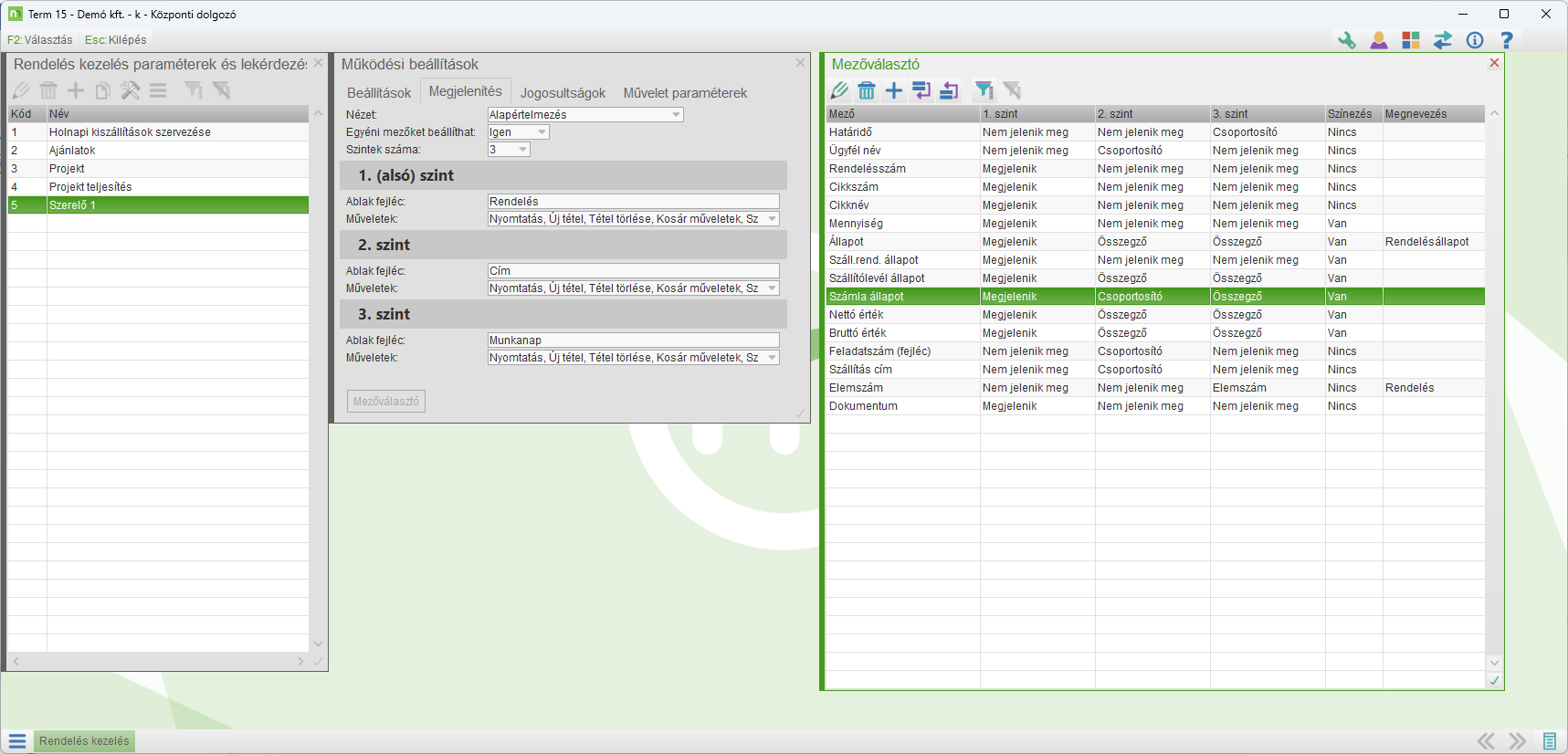
Task: Click the blue trash delete icon in Mezőválasztó
Action: coord(867,90)
